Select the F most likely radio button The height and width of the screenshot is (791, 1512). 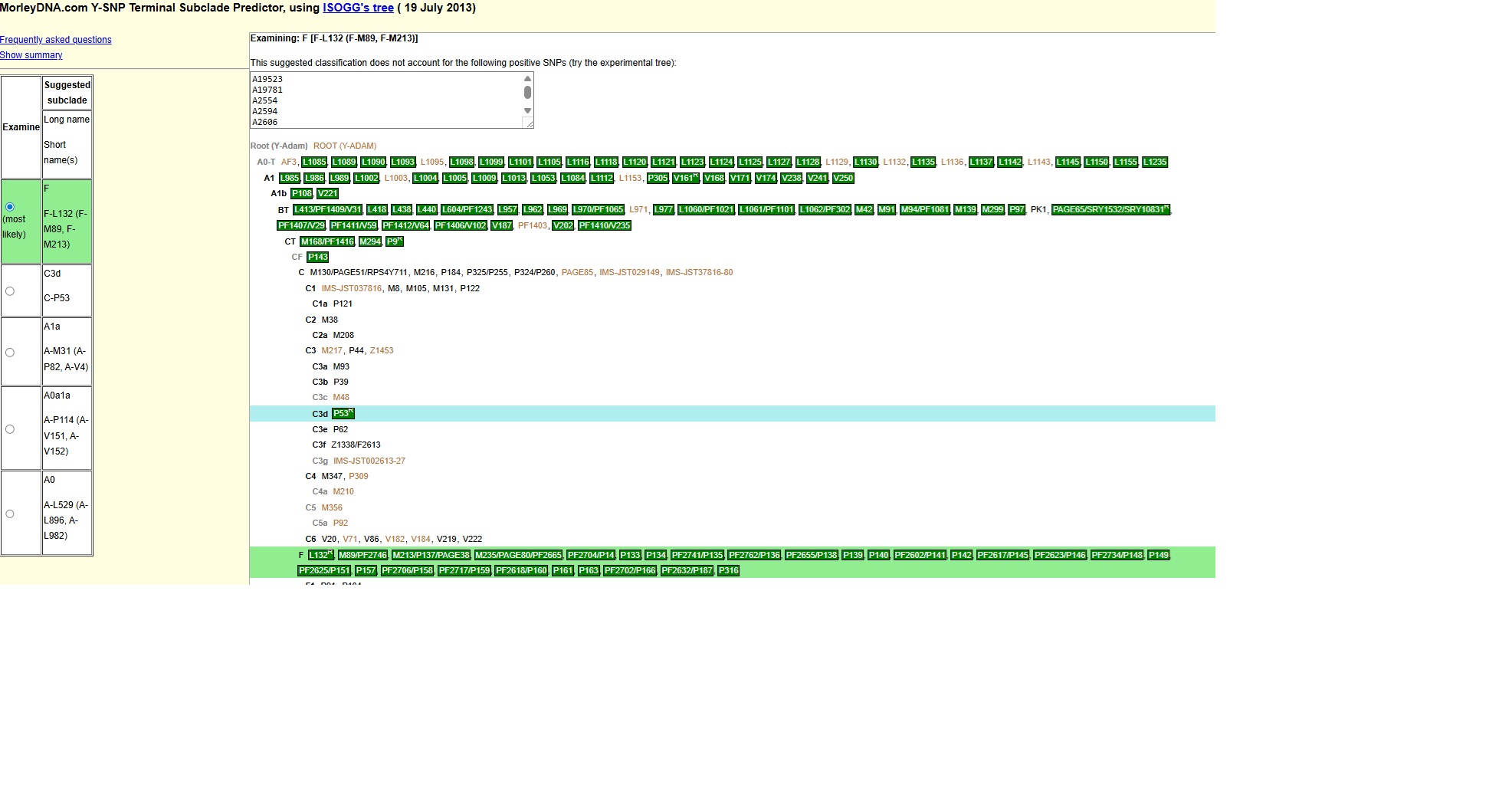click(x=10, y=207)
